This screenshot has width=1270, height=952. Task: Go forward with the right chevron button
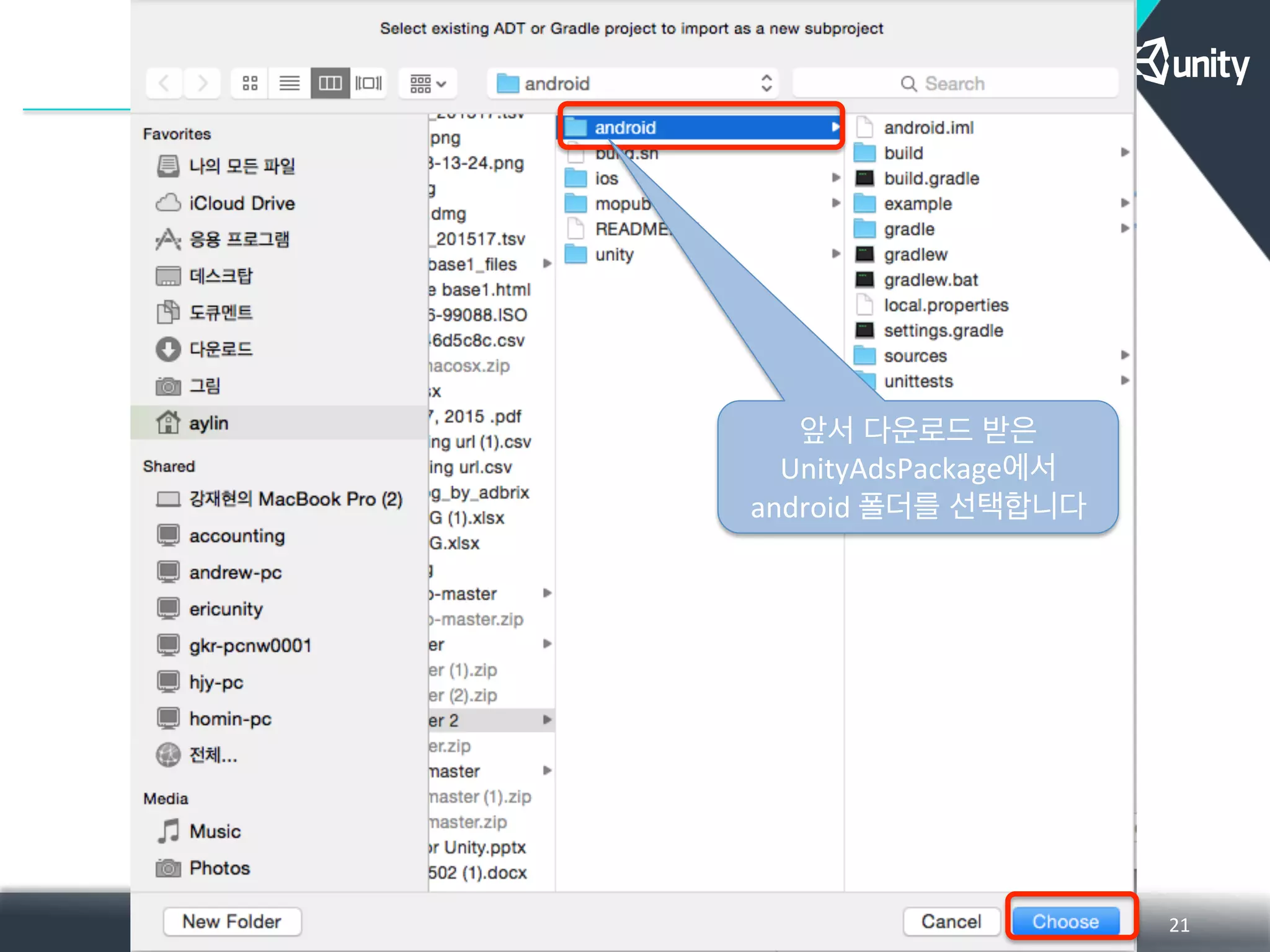tap(202, 83)
